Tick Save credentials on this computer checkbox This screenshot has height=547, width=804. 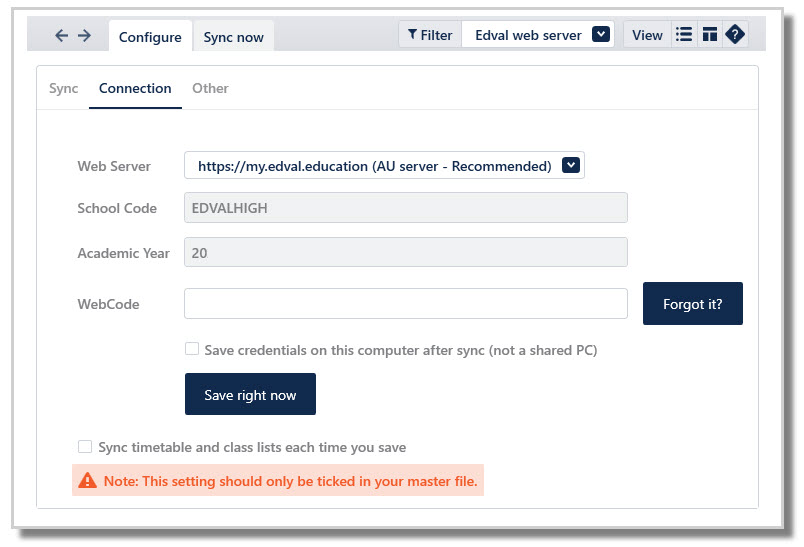192,349
